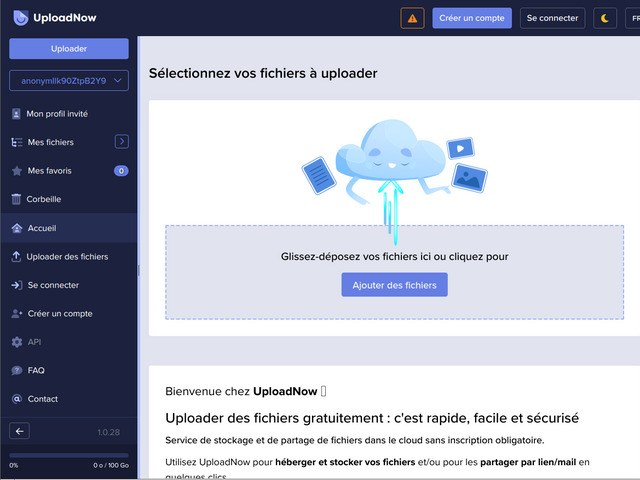Click the storage usage progress bar
640x480 pixels.
[69, 455]
